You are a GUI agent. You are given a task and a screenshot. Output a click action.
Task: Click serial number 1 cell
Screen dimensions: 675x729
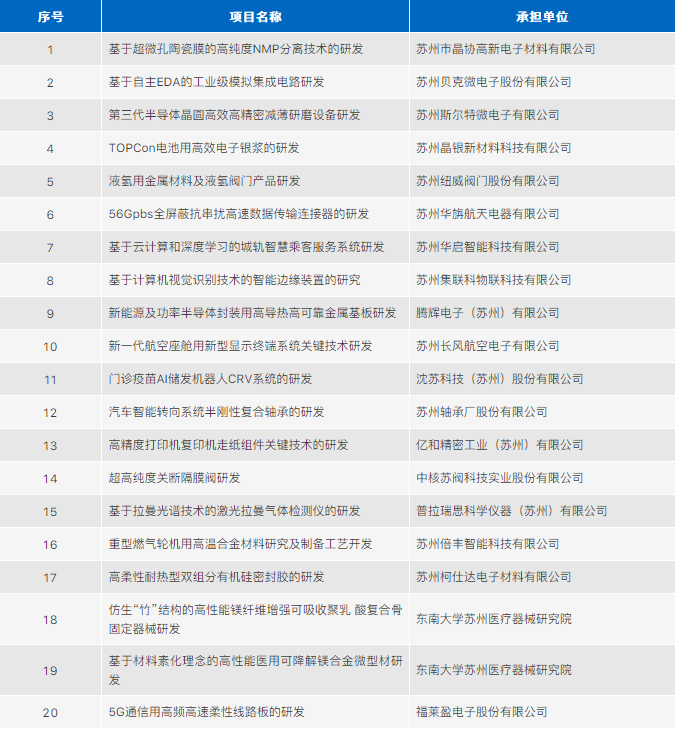pyautogui.click(x=50, y=49)
